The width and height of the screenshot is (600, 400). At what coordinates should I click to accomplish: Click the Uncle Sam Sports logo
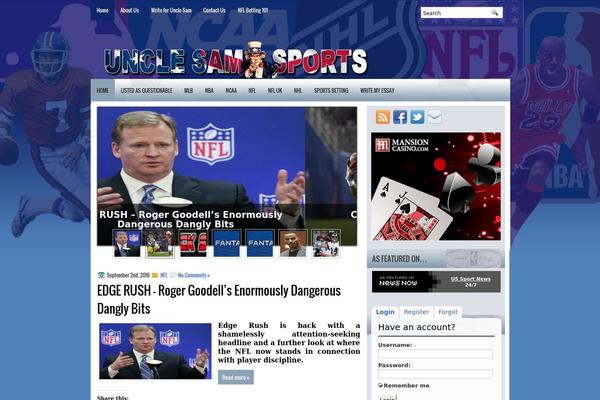click(235, 61)
